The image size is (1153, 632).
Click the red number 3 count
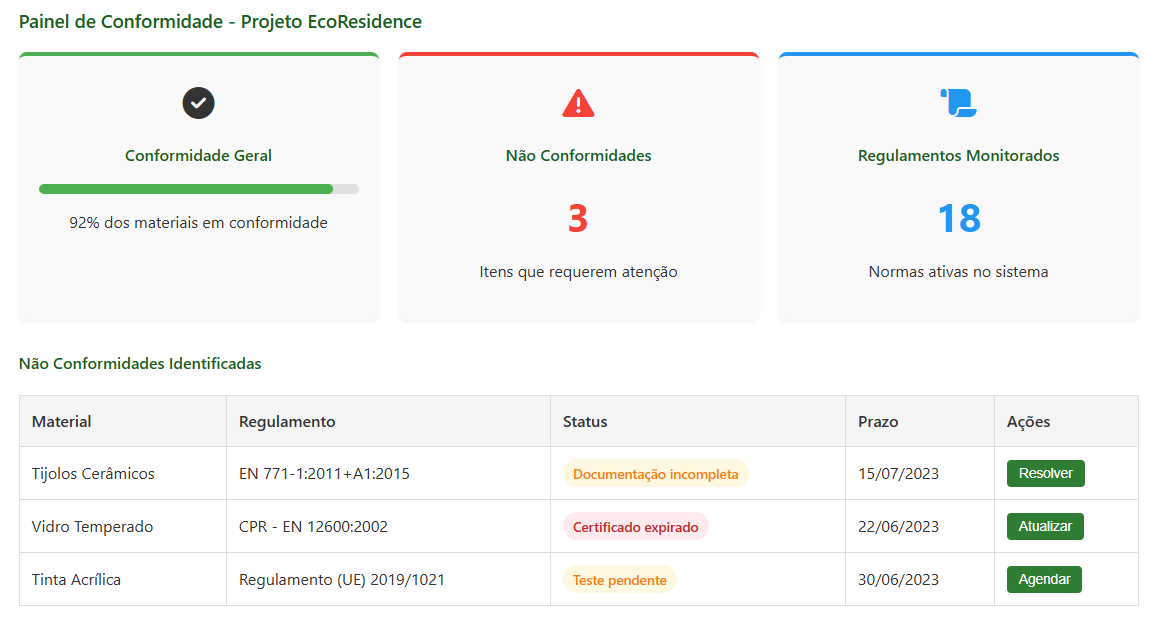[578, 219]
